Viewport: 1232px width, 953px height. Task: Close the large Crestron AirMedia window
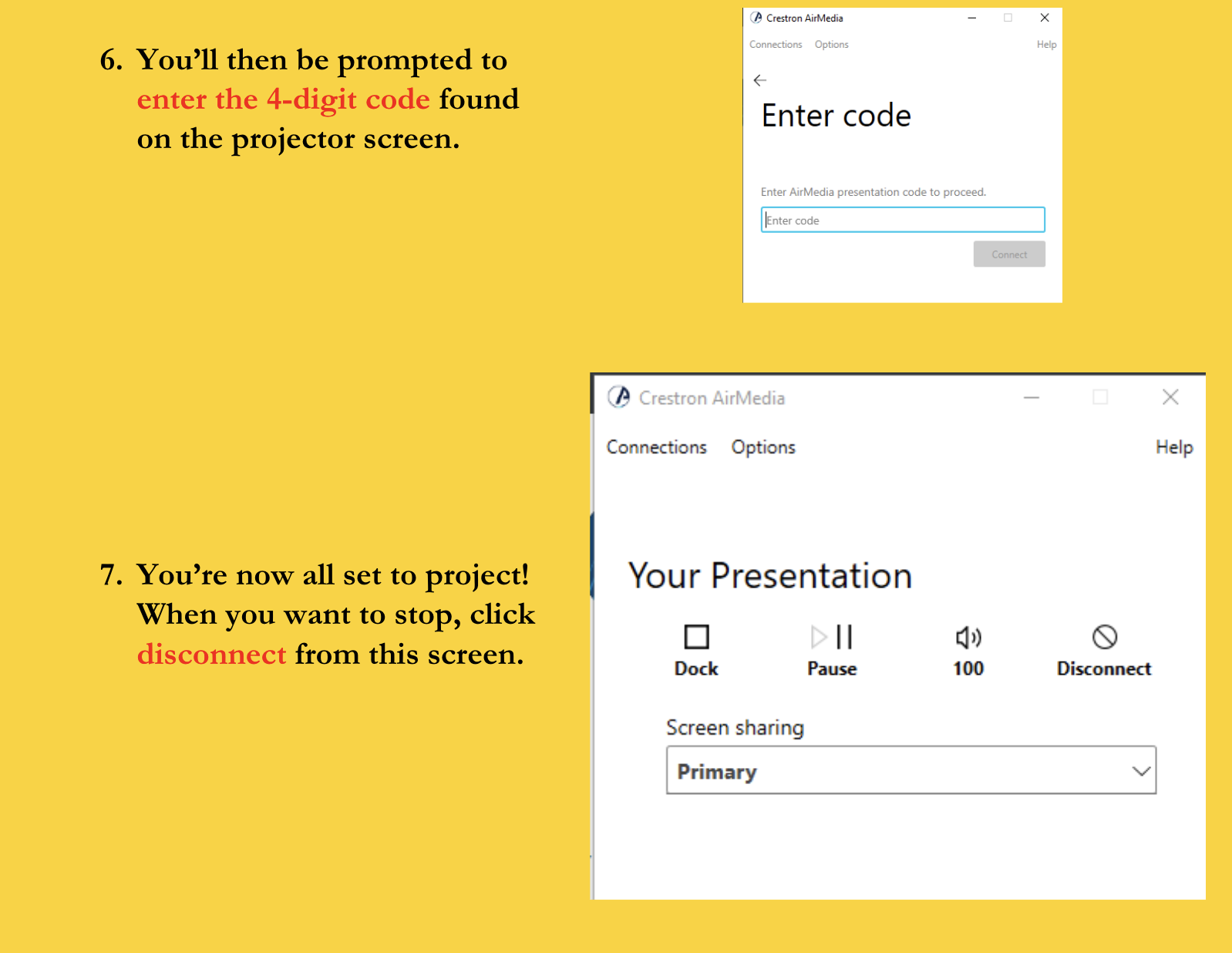(x=1170, y=397)
